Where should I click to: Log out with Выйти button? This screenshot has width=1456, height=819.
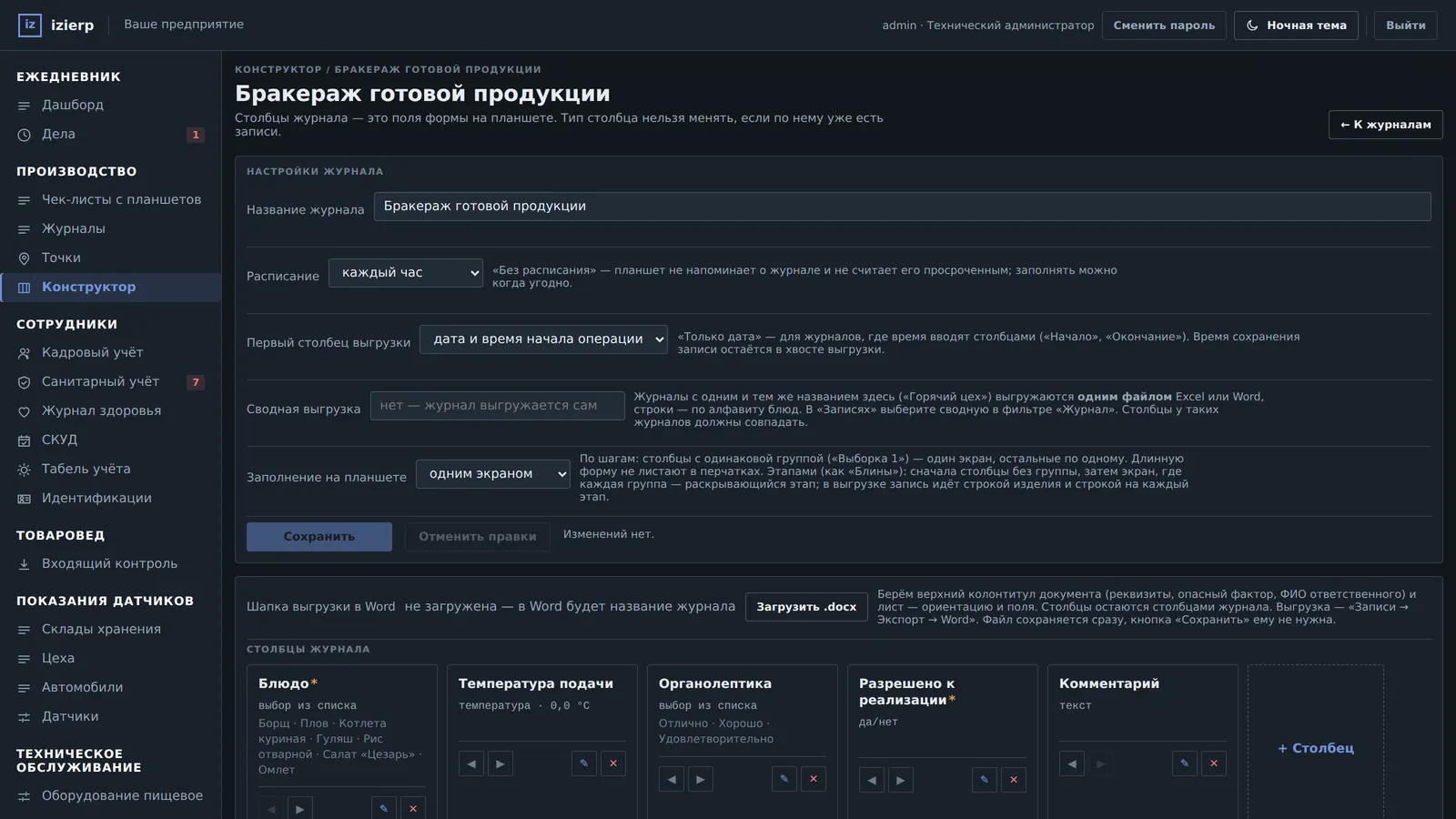point(1406,25)
